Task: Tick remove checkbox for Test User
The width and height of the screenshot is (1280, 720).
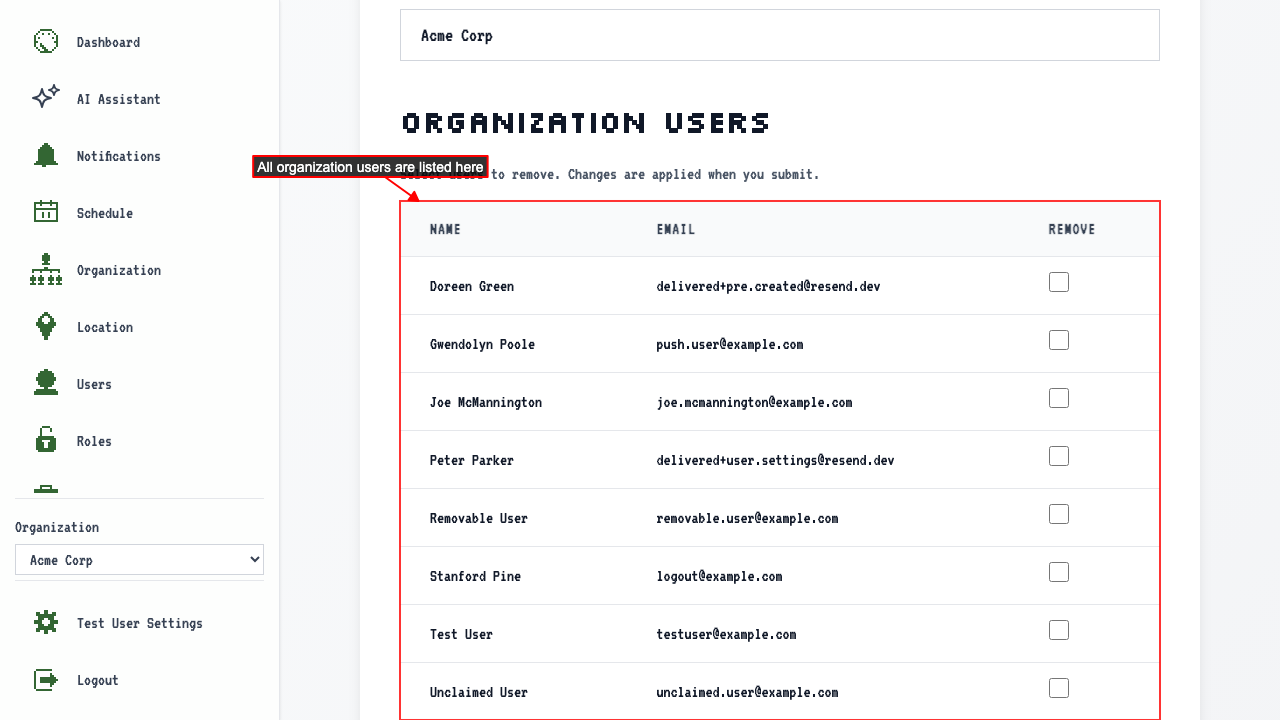Action: pos(1059,630)
